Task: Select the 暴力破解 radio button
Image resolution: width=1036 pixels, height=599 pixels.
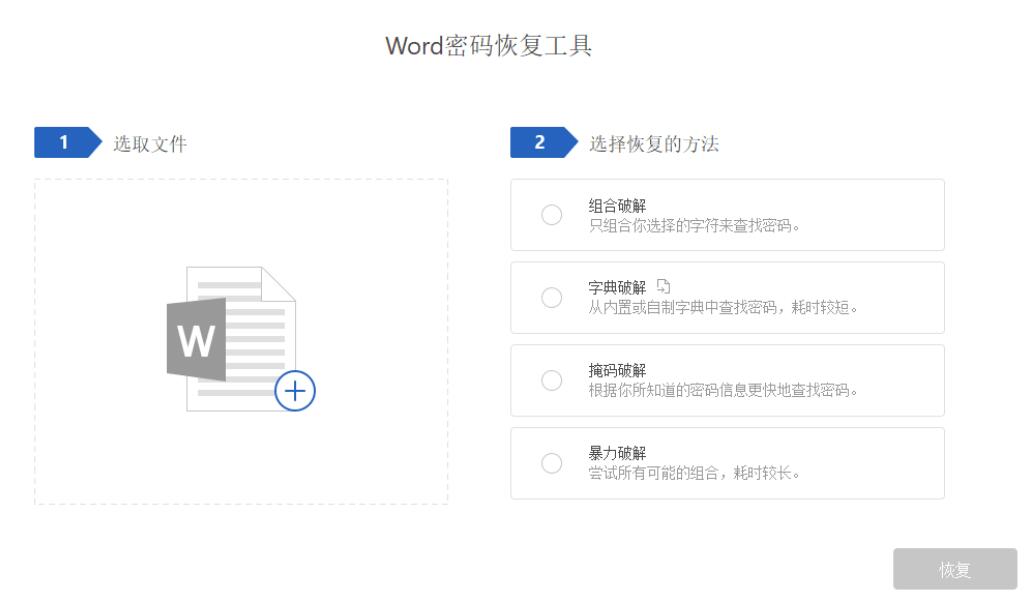Action: pyautogui.click(x=552, y=463)
